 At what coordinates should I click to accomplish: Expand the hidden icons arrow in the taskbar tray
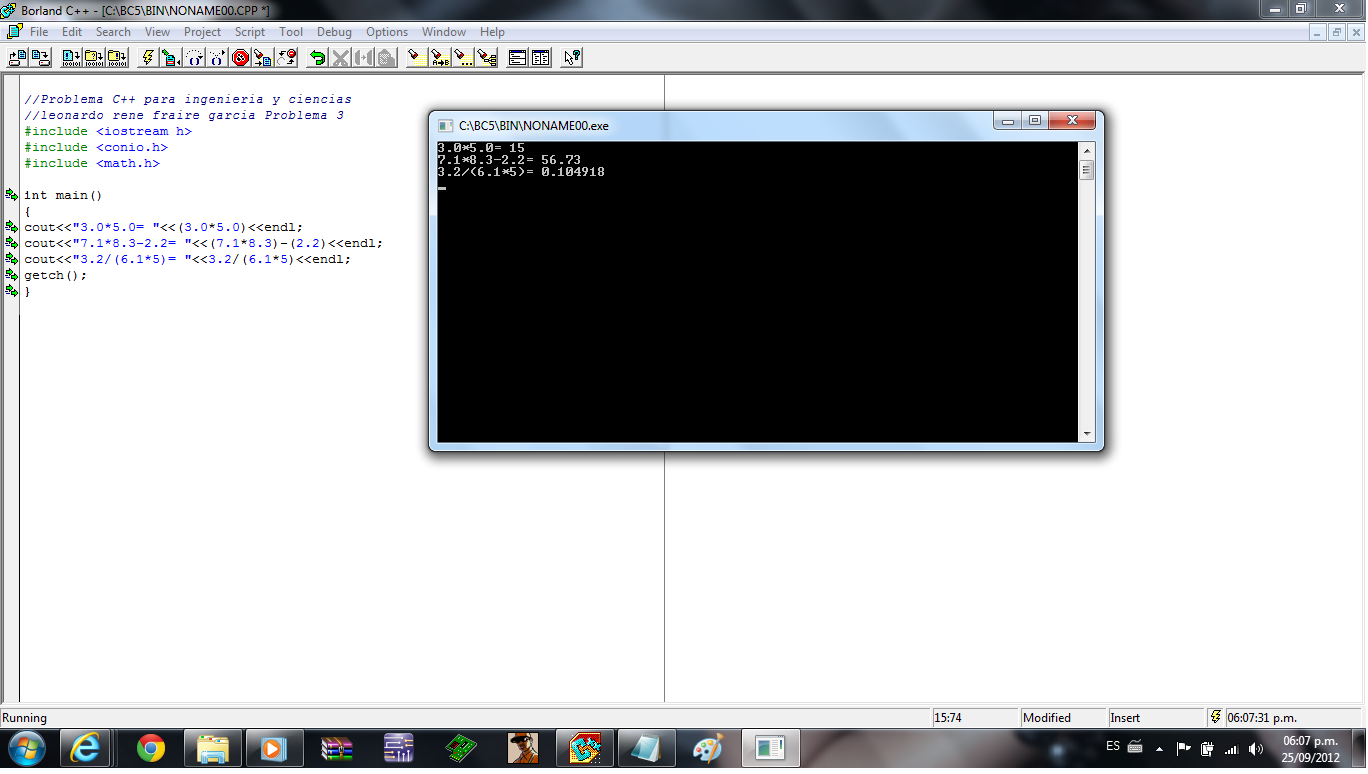coord(1160,748)
